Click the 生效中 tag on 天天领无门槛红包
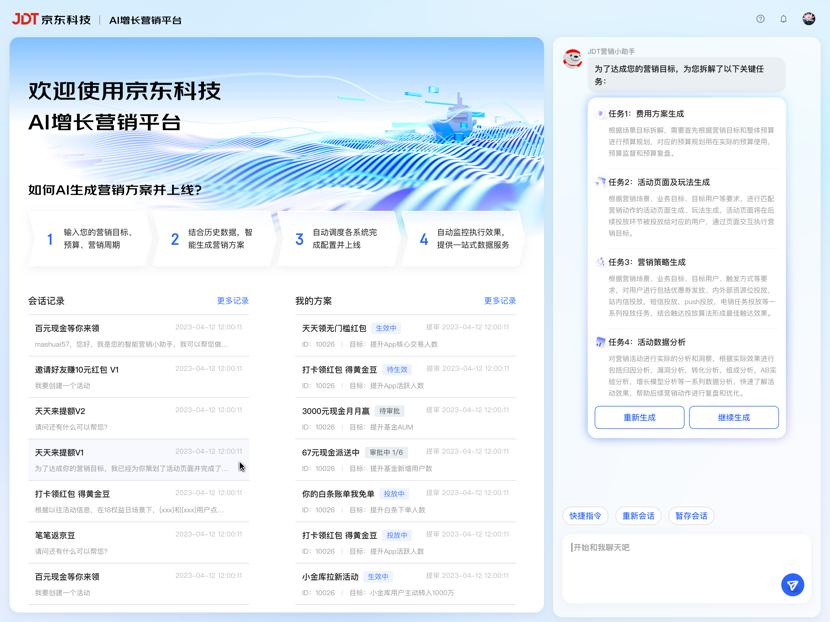830x622 pixels. [386, 328]
